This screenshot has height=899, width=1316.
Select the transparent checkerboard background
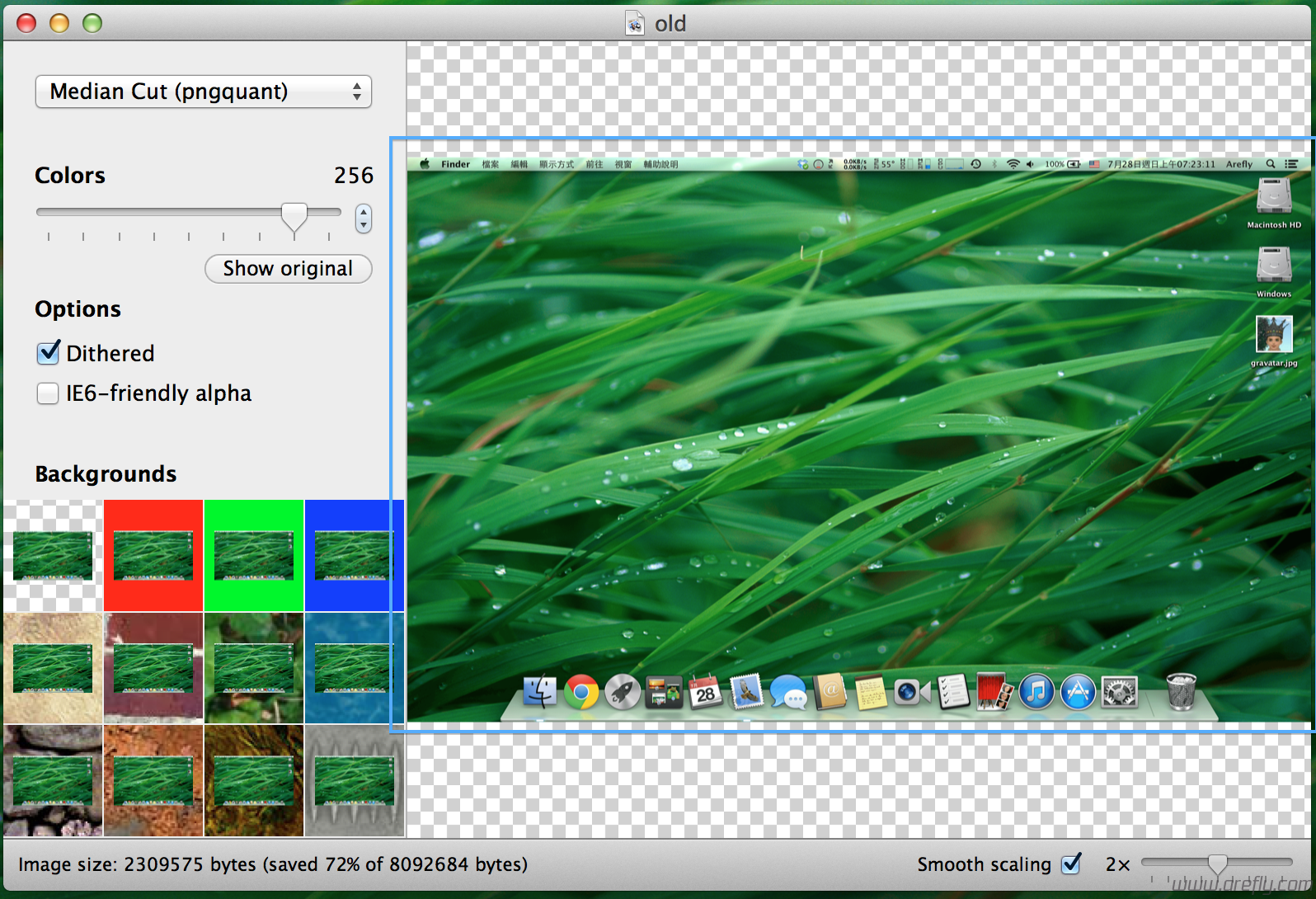click(x=53, y=555)
